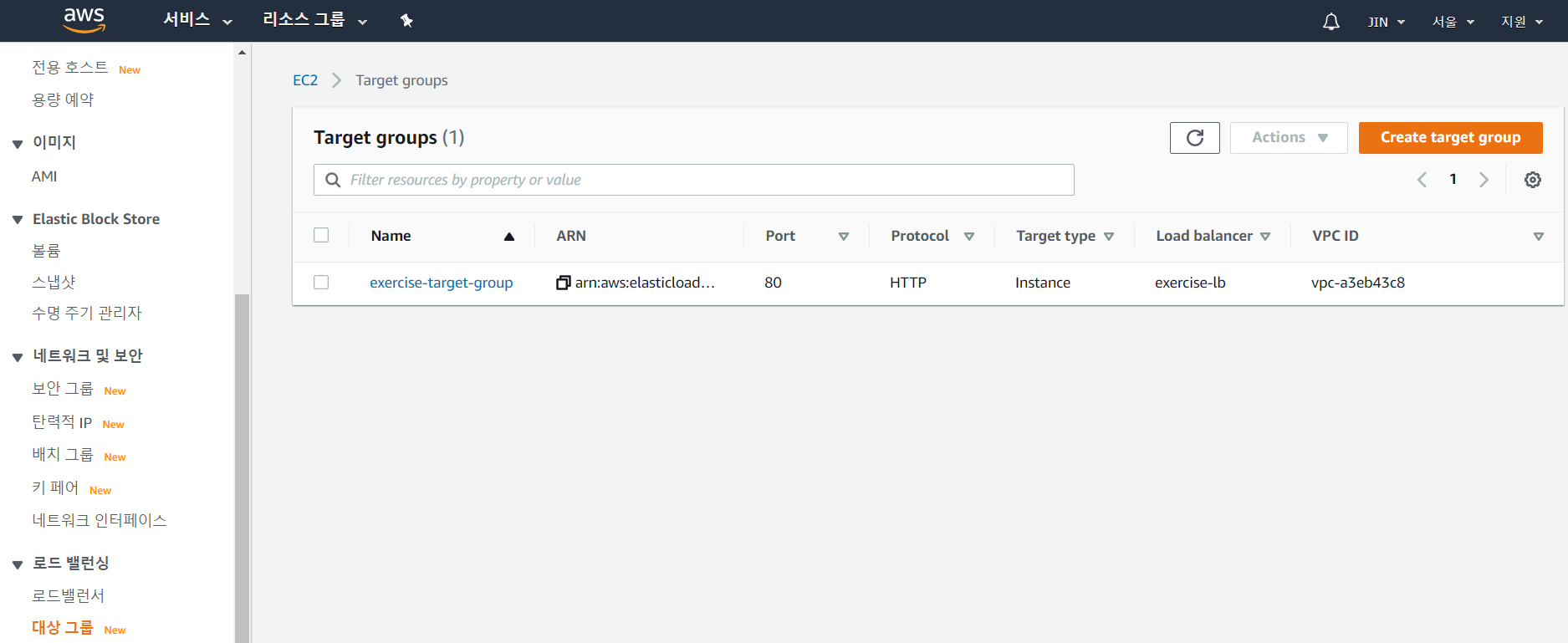Copy the ARN with the copy icon
This screenshot has height=643, width=1568.
[x=563, y=283]
